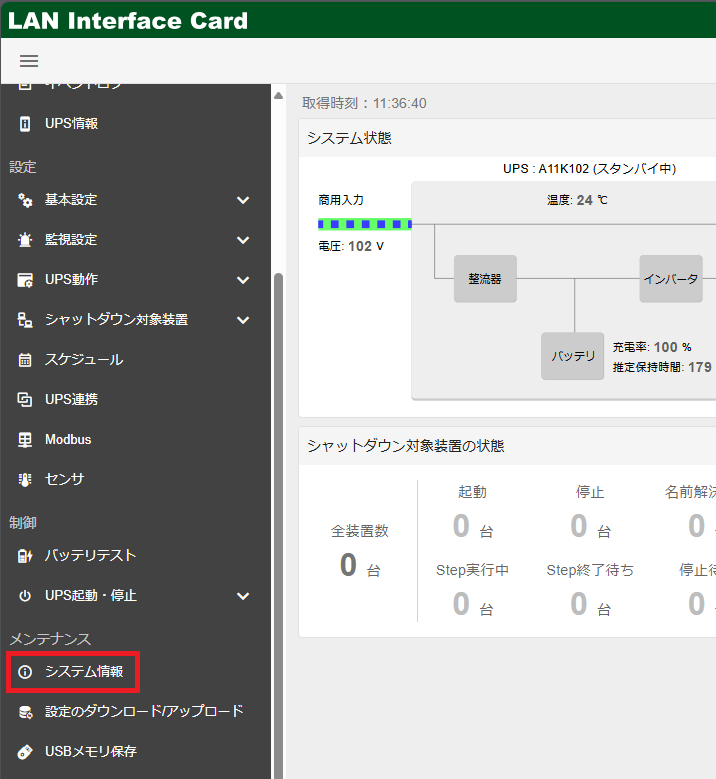Click the バッテリ block in diagram

[x=572, y=356]
